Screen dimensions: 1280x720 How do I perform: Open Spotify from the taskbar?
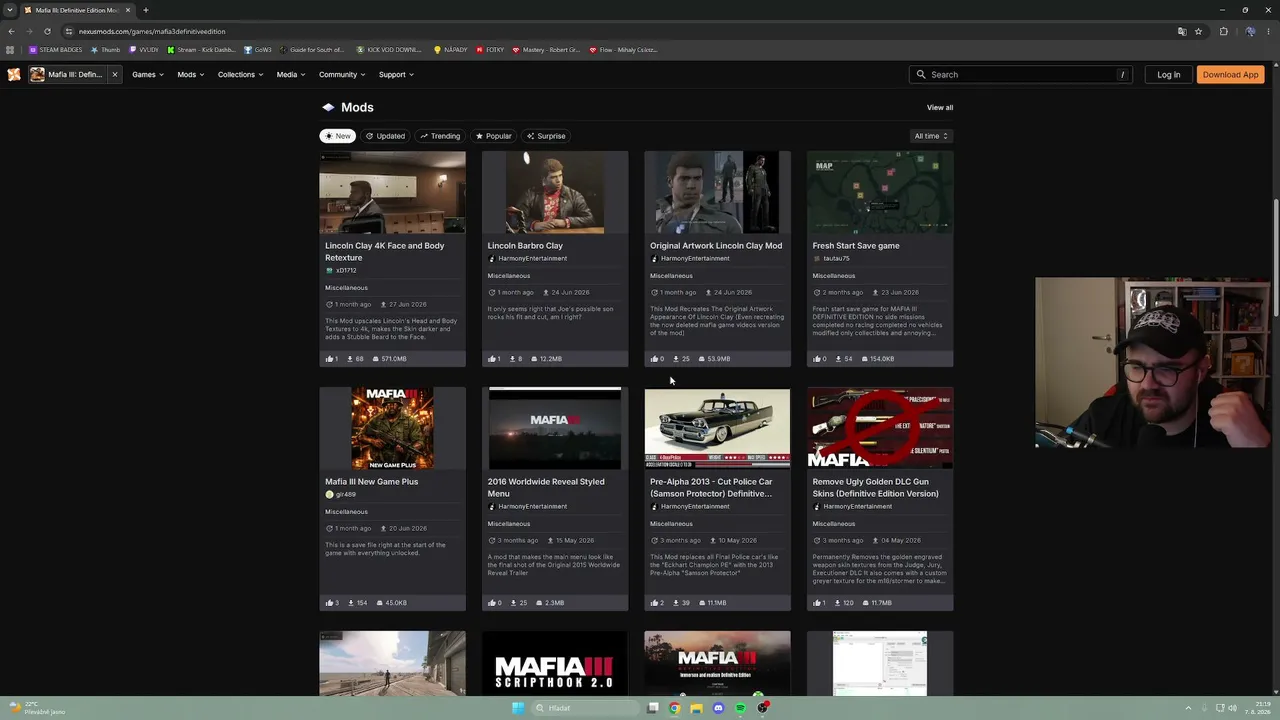click(740, 708)
